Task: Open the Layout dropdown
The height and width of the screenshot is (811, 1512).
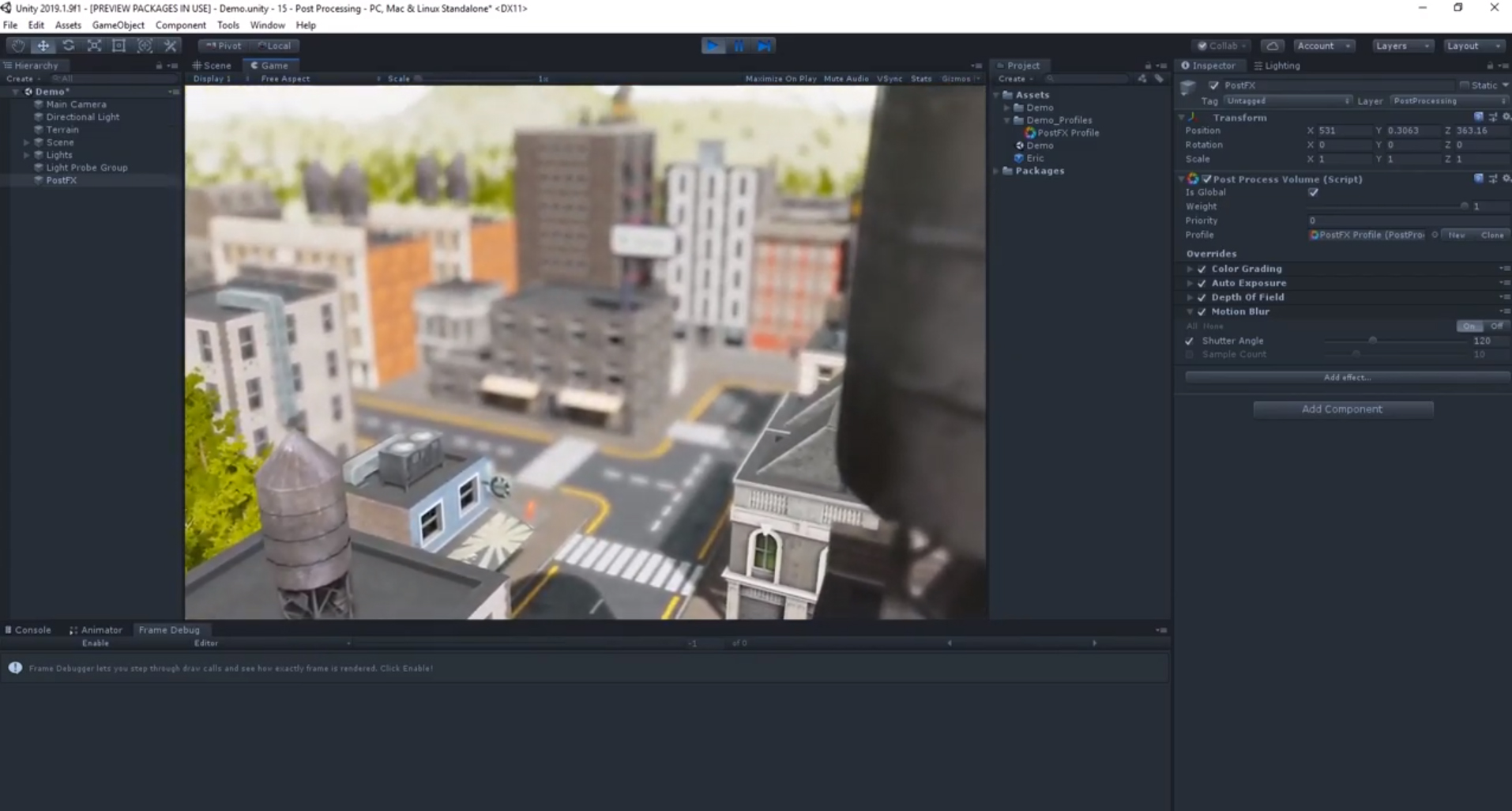Action: coord(1473,46)
